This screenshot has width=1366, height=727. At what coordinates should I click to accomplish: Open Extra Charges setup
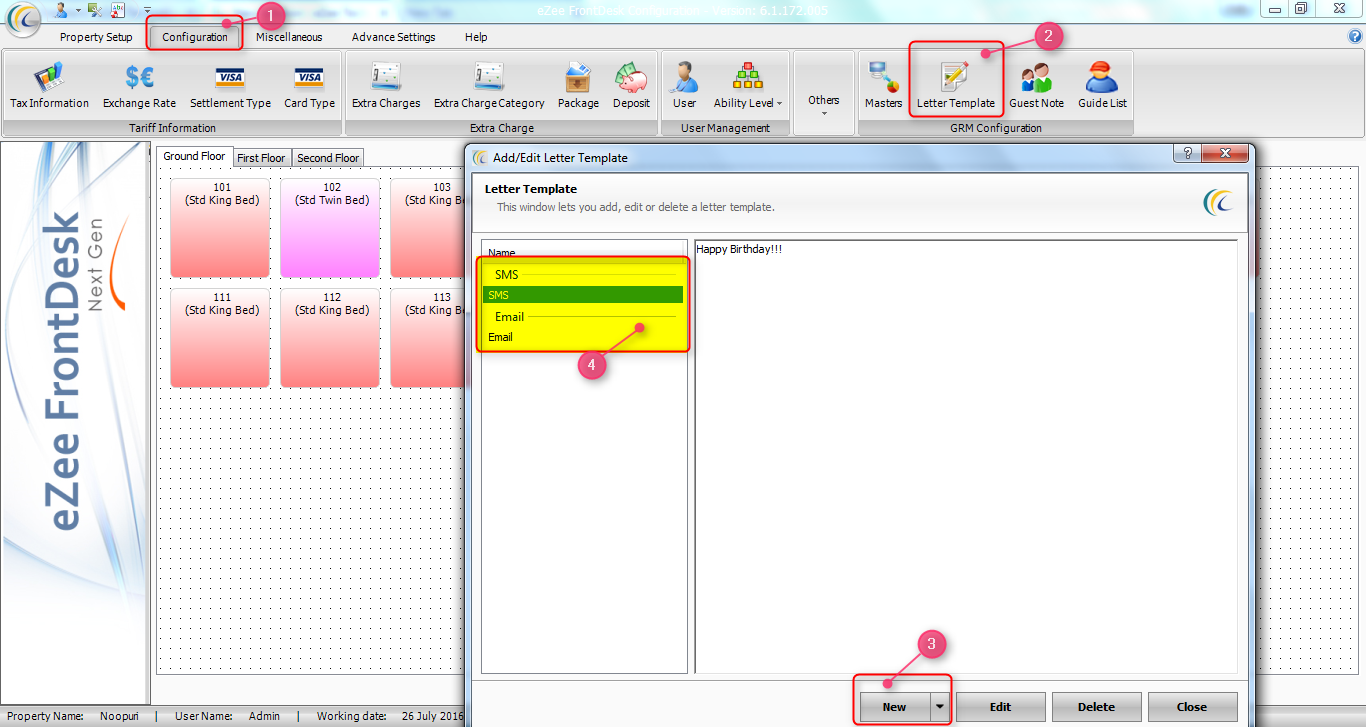[x=386, y=86]
